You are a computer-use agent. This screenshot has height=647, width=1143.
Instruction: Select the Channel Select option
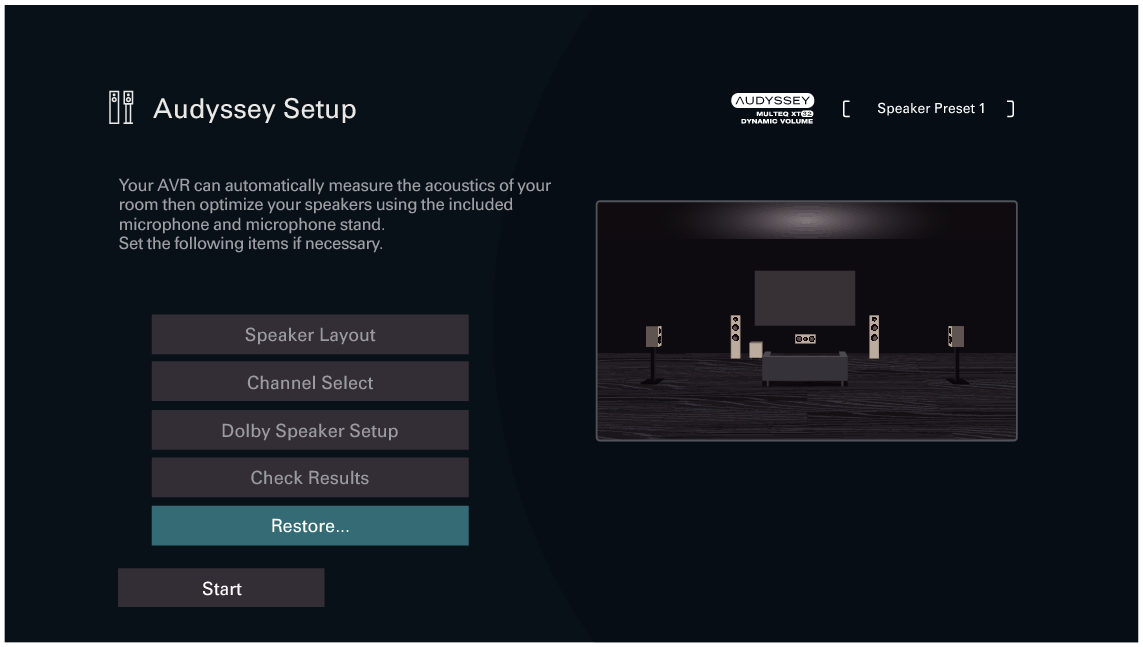[x=310, y=382]
